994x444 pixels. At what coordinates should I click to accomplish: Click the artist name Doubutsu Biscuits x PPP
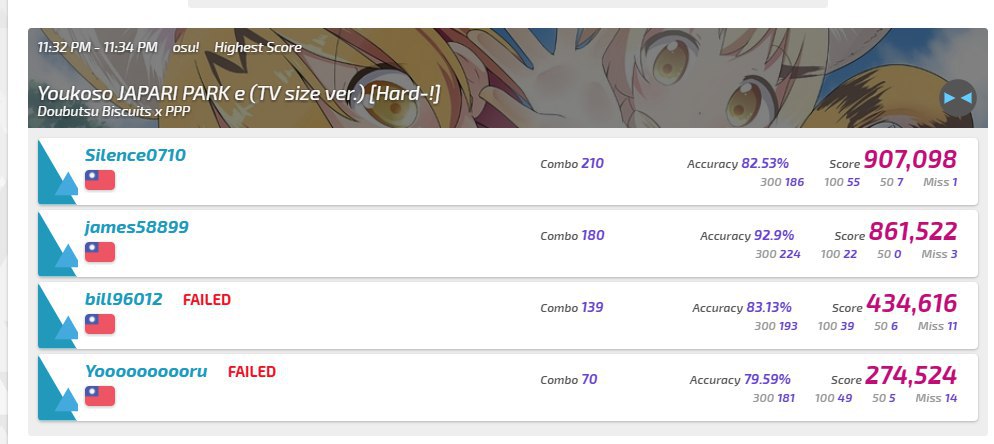coord(113,112)
